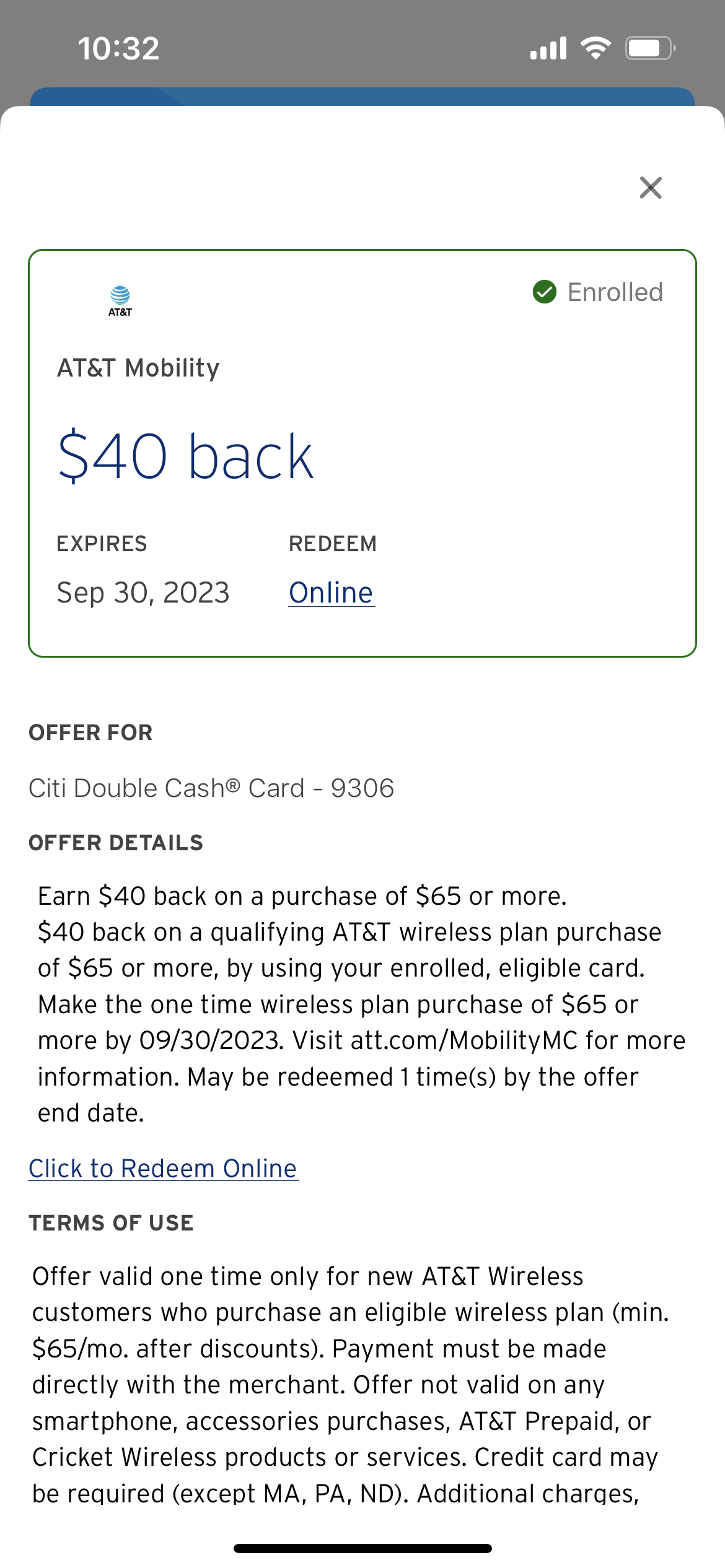Tap the Enrolled status label
Screen dimensions: 725x1568
(615, 292)
